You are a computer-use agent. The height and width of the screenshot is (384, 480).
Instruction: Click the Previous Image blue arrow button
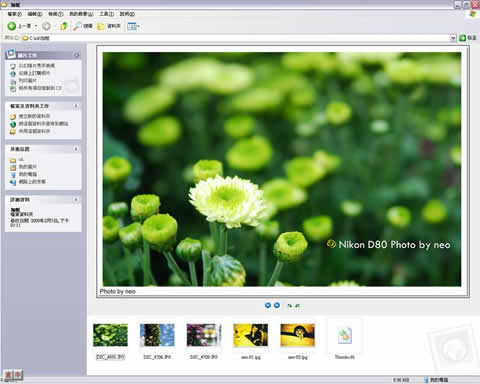click(268, 305)
